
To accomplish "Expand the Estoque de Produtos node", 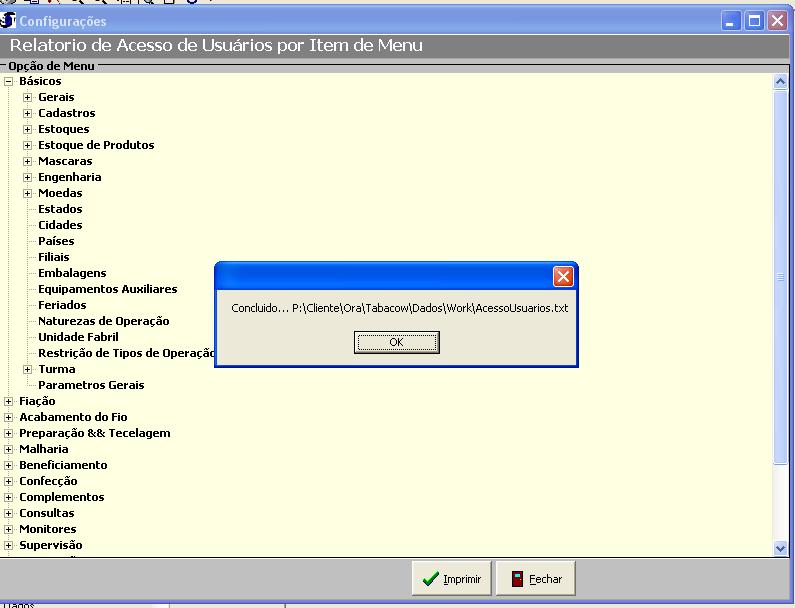I will coord(28,145).
